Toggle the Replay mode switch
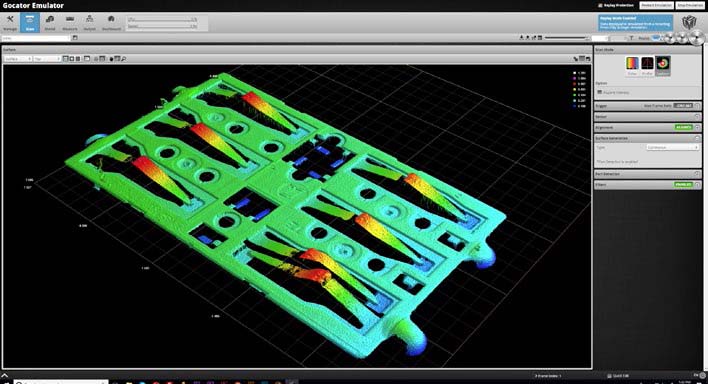The height and width of the screenshot is (384, 708). (657, 38)
